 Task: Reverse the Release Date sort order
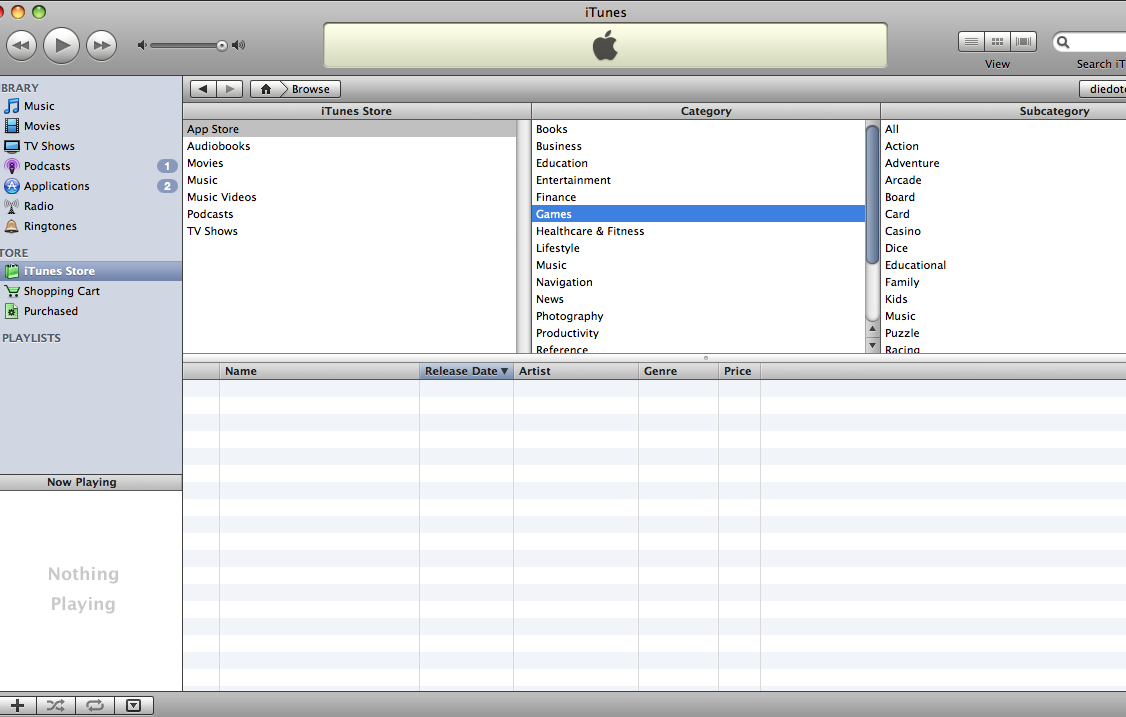point(466,371)
